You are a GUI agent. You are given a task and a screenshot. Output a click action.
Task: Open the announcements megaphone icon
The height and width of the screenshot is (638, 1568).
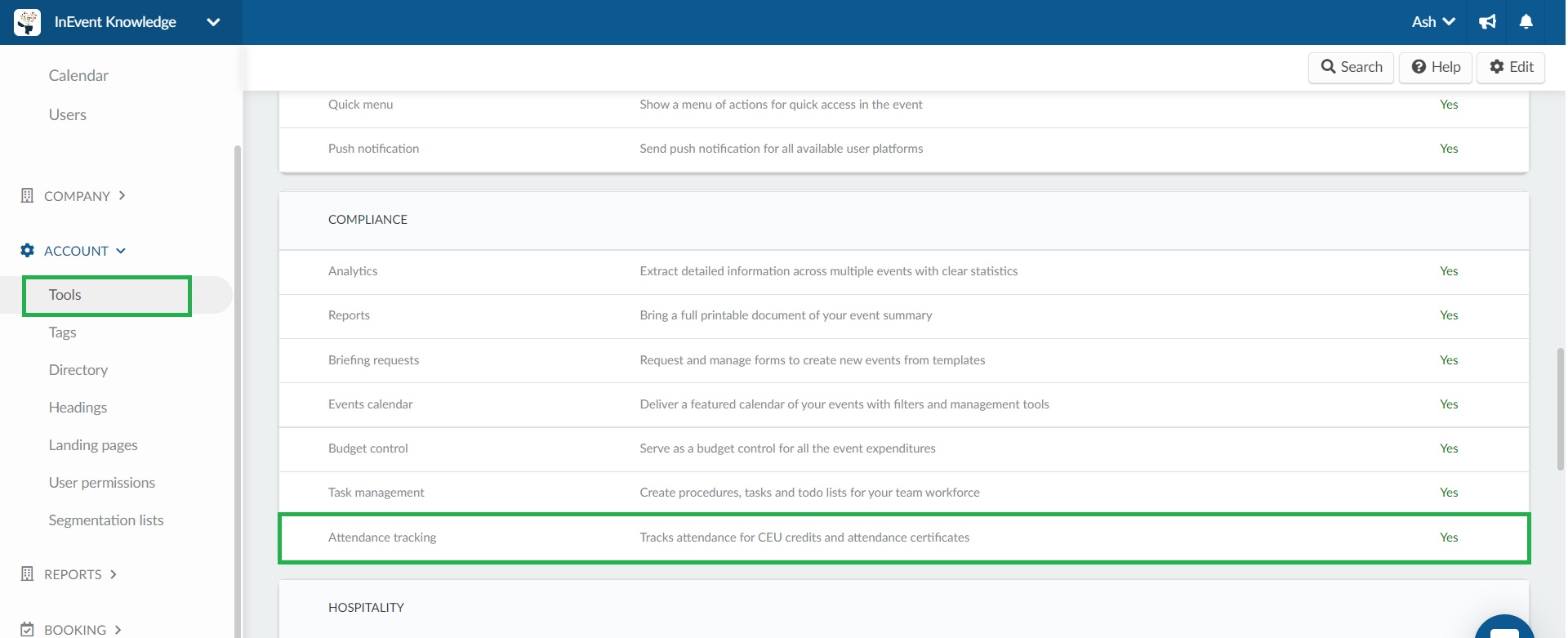[1488, 22]
